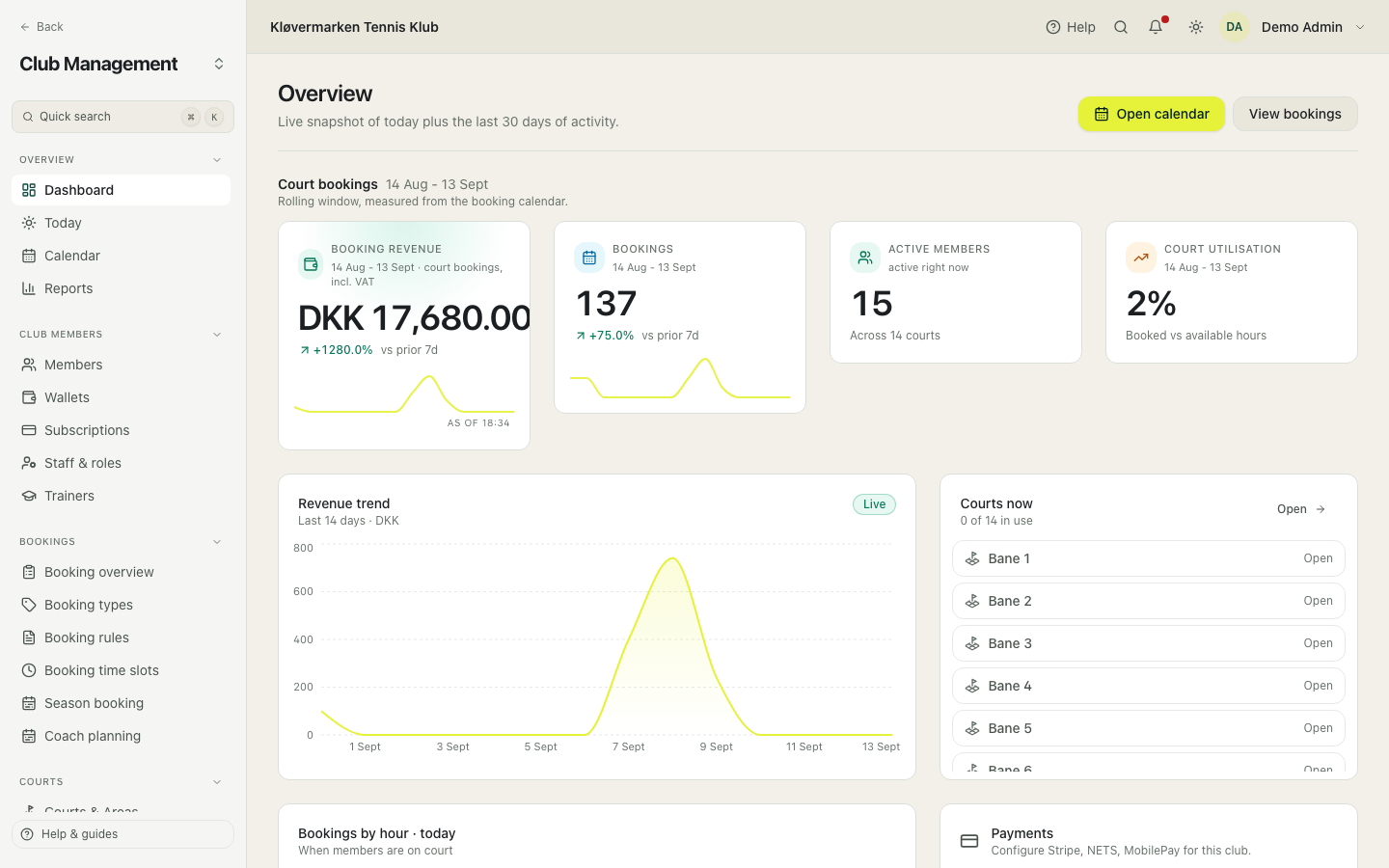Click the search magnifier icon in top bar
The height and width of the screenshot is (868, 1389).
point(1121,27)
